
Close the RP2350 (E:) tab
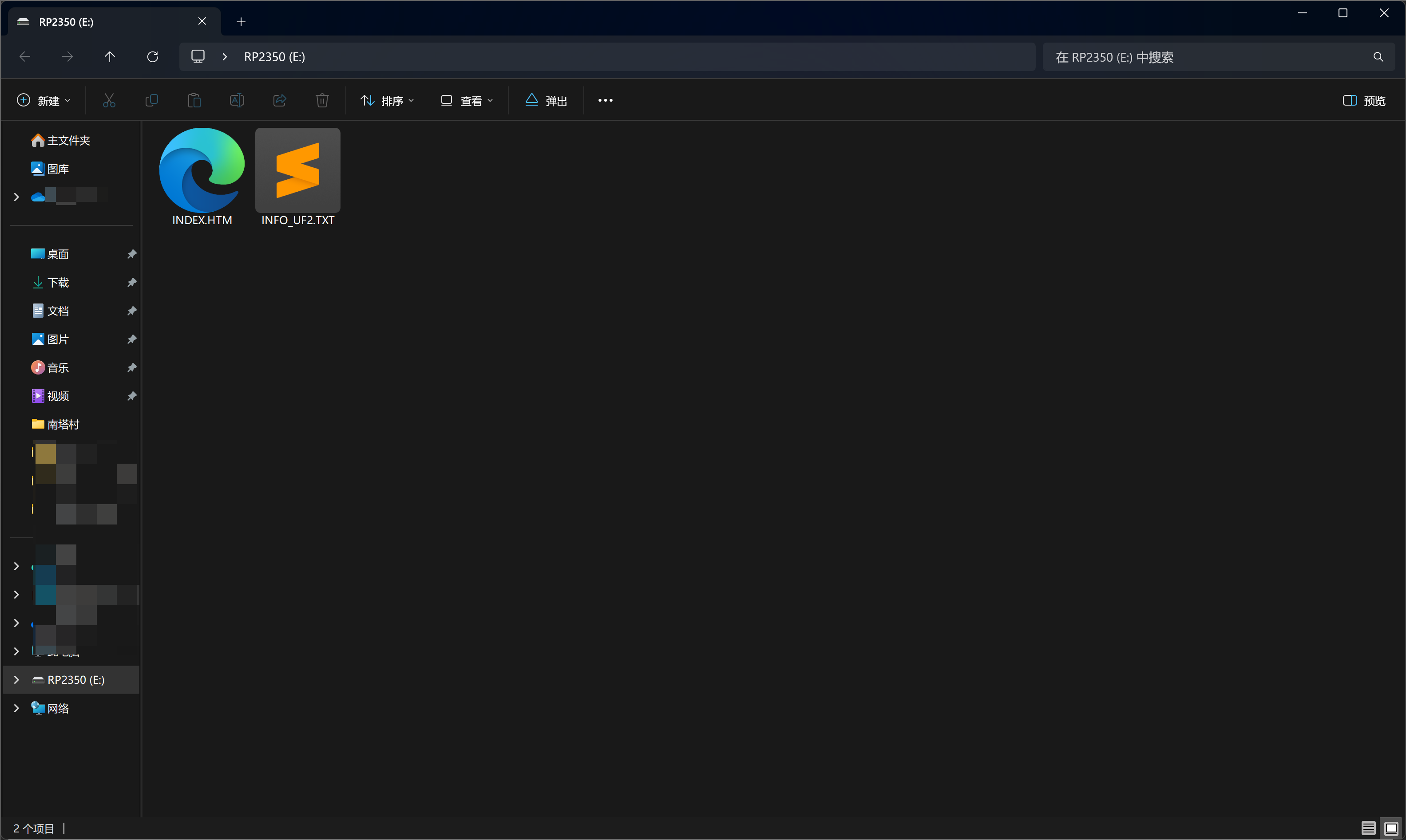point(202,21)
